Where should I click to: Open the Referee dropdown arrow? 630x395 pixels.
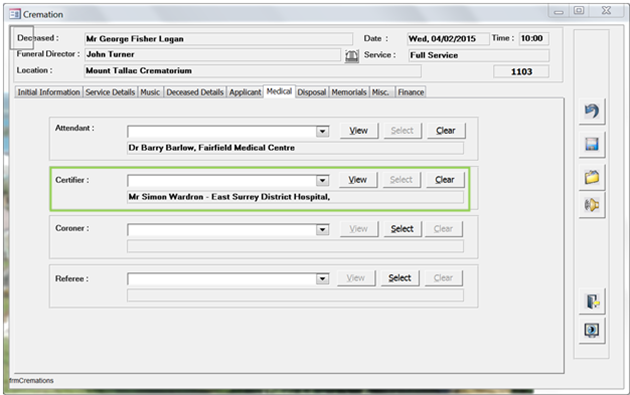tap(322, 278)
